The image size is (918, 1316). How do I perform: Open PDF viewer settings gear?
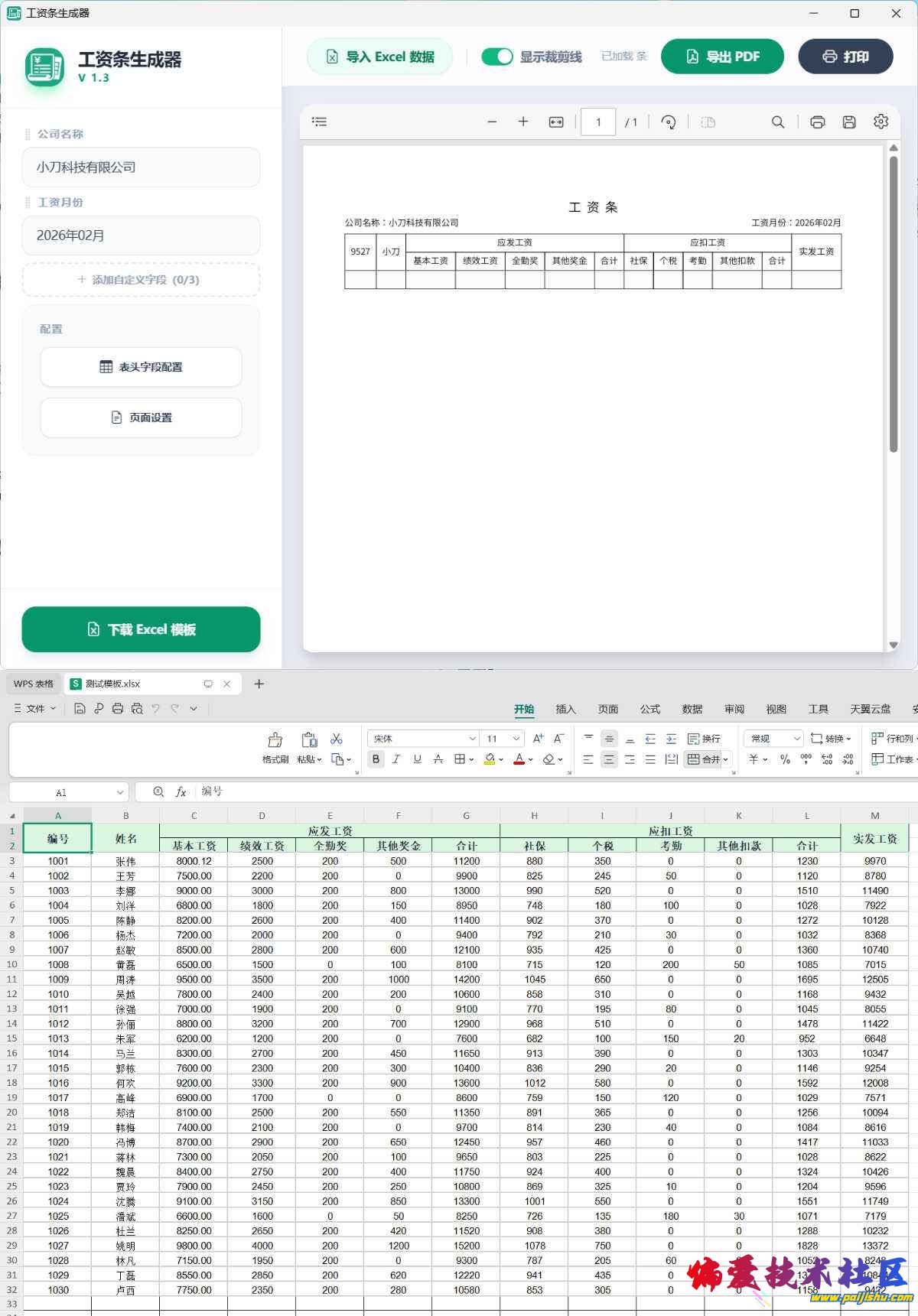pos(881,122)
